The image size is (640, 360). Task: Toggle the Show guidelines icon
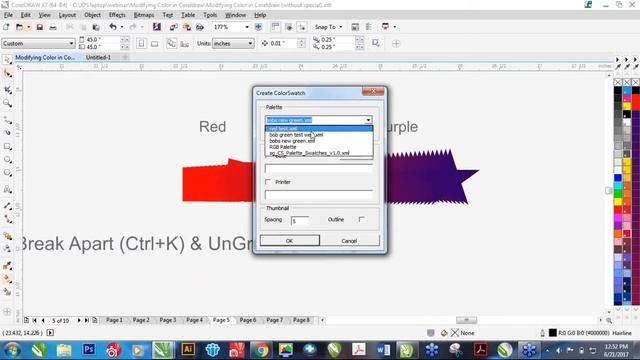[302, 27]
